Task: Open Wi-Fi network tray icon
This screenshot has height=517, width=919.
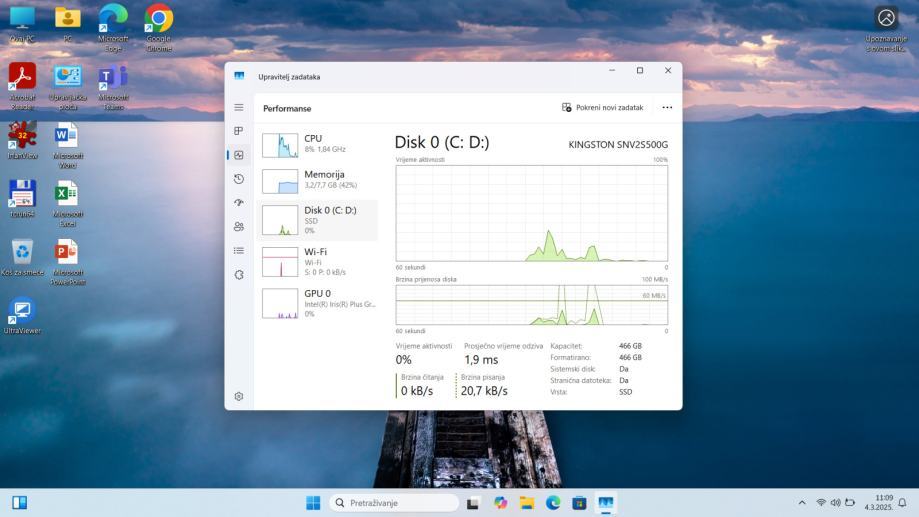Action: coord(821,502)
